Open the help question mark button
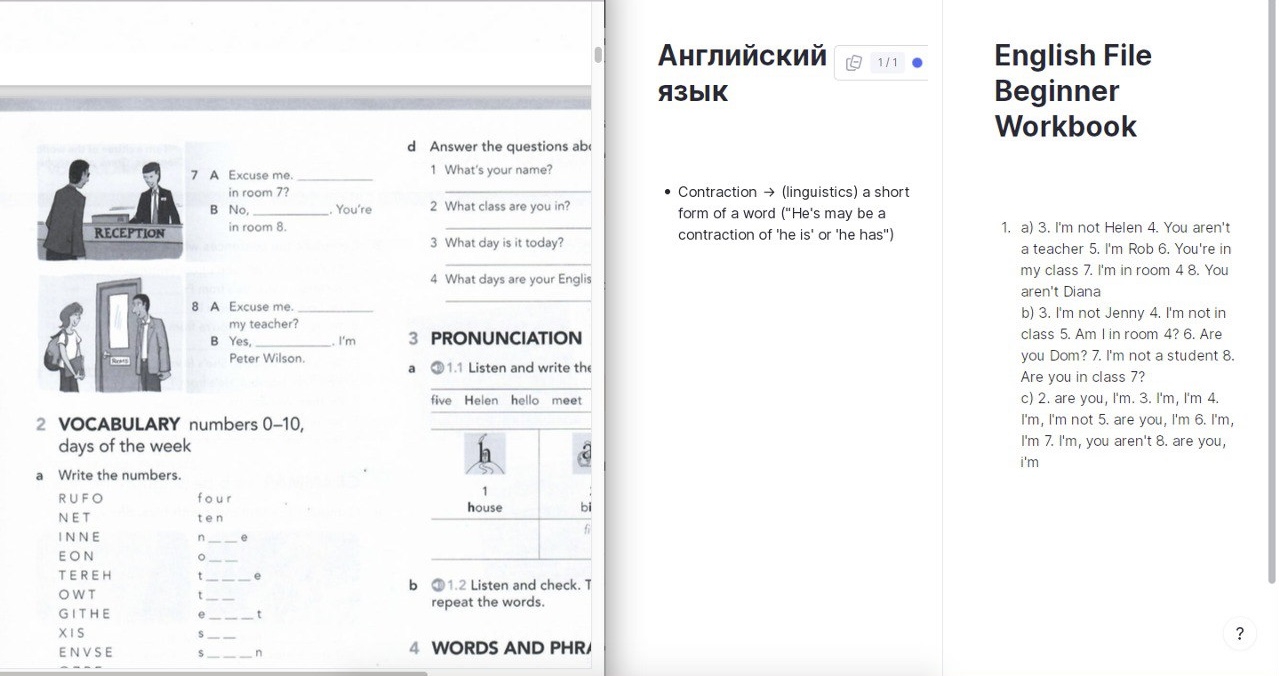 pyautogui.click(x=1239, y=633)
